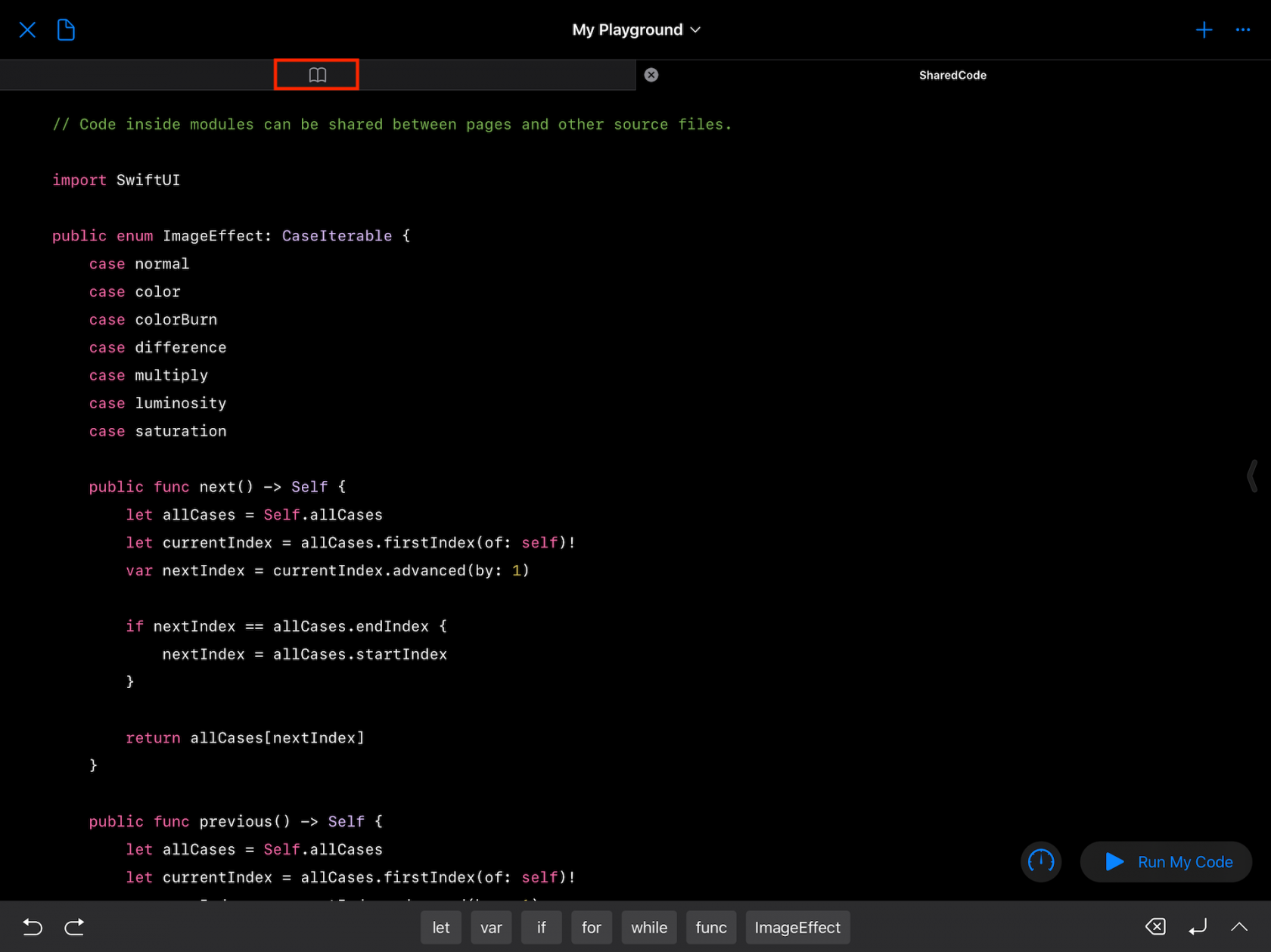Run My Code
The image size is (1271, 952).
tap(1166, 861)
